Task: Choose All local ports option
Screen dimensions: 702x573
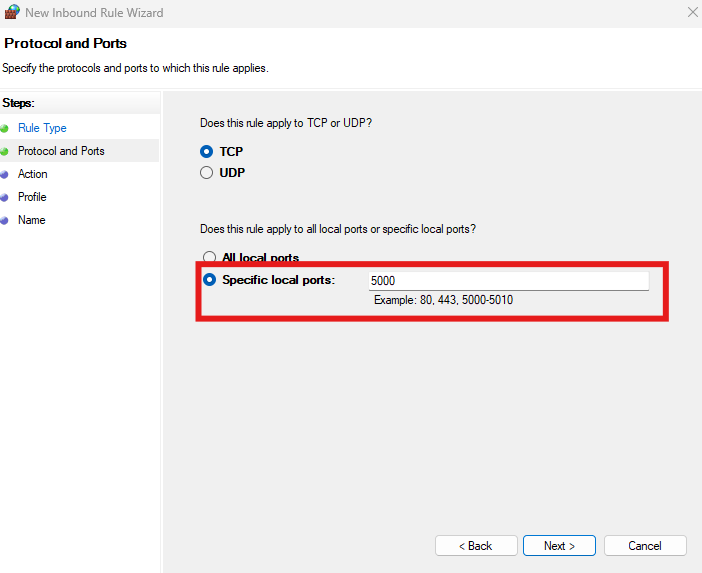Action: point(209,257)
